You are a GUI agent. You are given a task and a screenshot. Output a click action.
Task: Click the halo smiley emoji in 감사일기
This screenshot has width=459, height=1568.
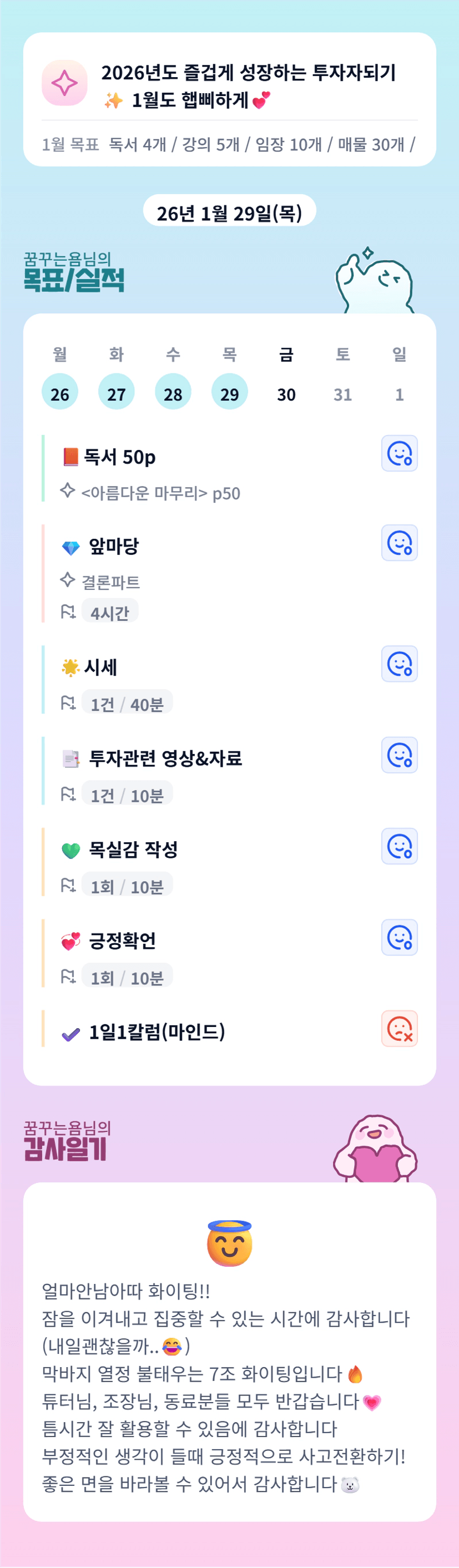[230, 1243]
